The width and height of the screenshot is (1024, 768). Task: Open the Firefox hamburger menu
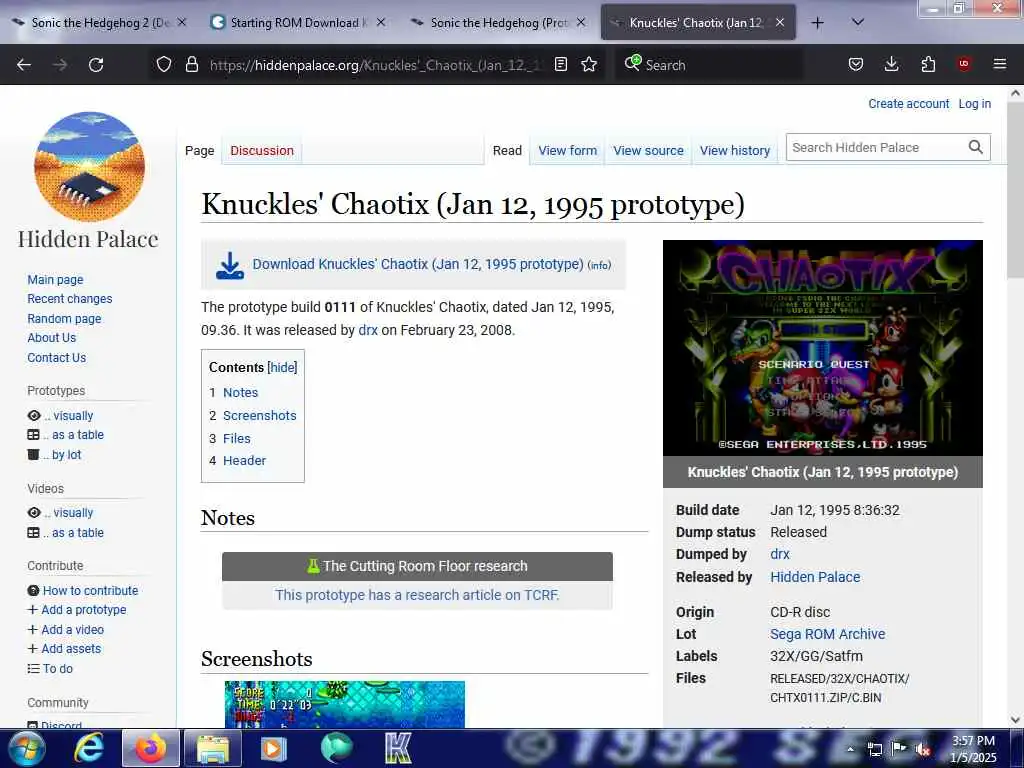[x=999, y=64]
